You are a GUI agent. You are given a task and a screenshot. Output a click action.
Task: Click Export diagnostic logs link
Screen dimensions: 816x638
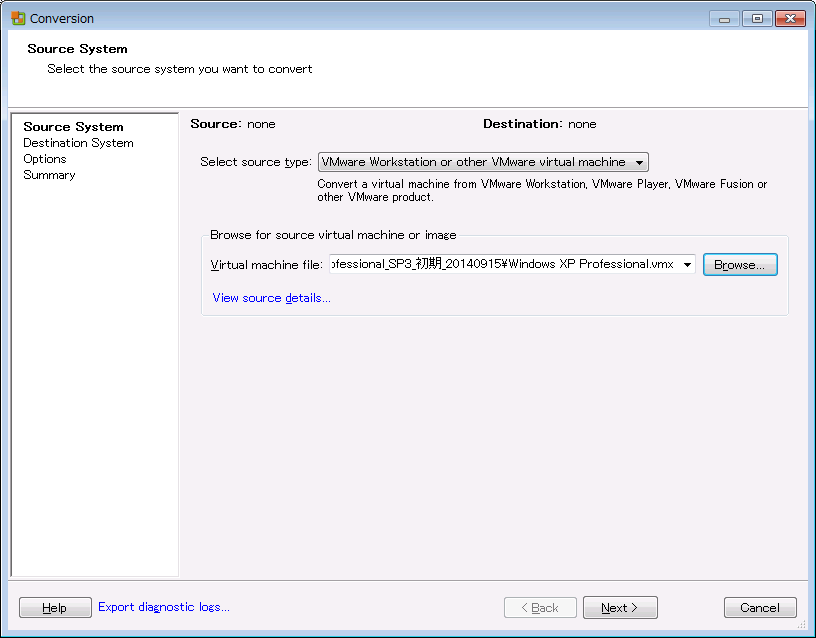pyautogui.click(x=164, y=607)
